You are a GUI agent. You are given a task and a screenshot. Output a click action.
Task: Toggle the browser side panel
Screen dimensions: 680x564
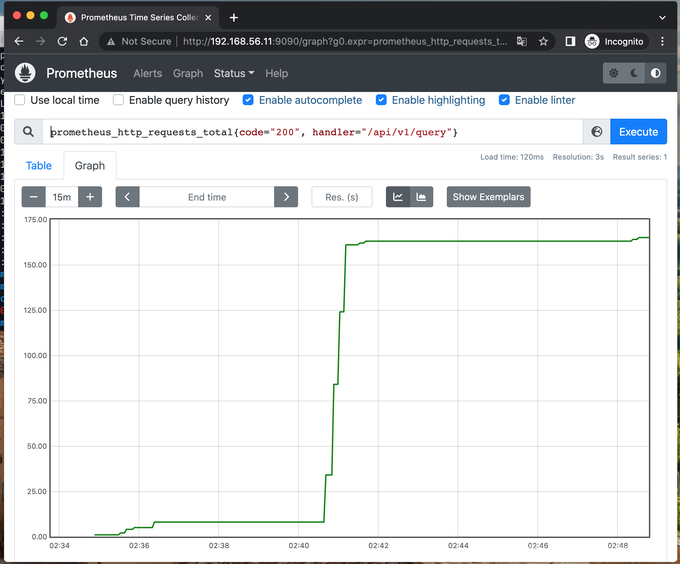click(570, 42)
